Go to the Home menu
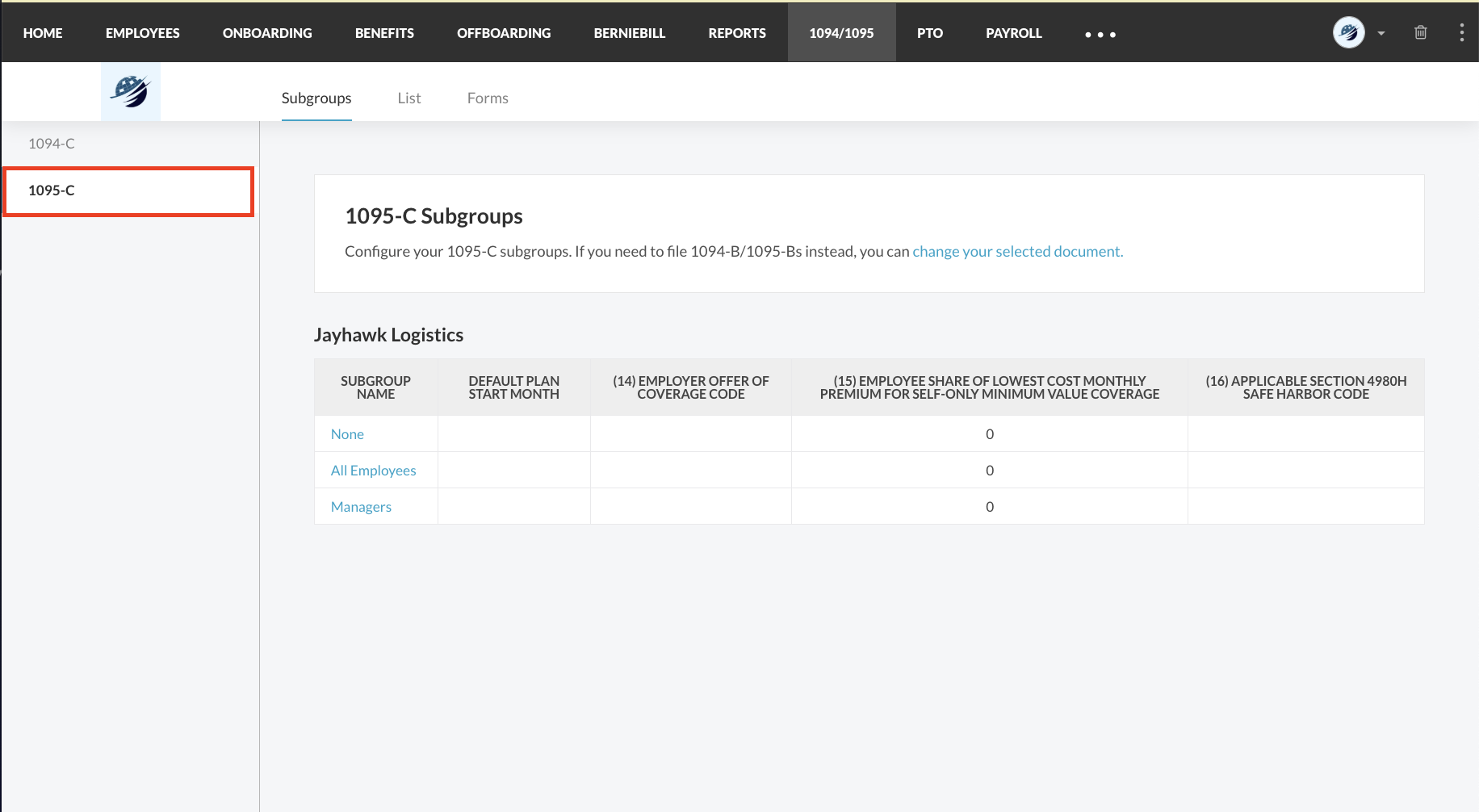 point(43,33)
